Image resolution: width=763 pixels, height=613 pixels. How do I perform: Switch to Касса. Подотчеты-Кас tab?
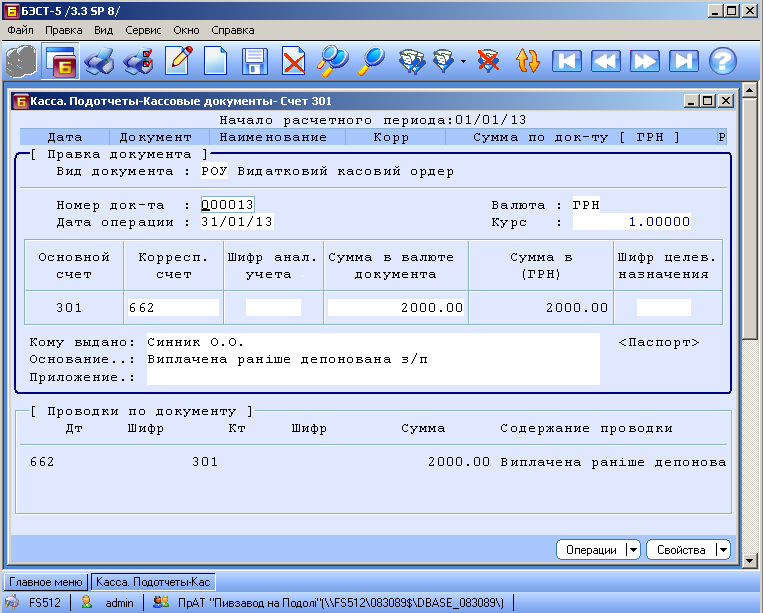153,582
